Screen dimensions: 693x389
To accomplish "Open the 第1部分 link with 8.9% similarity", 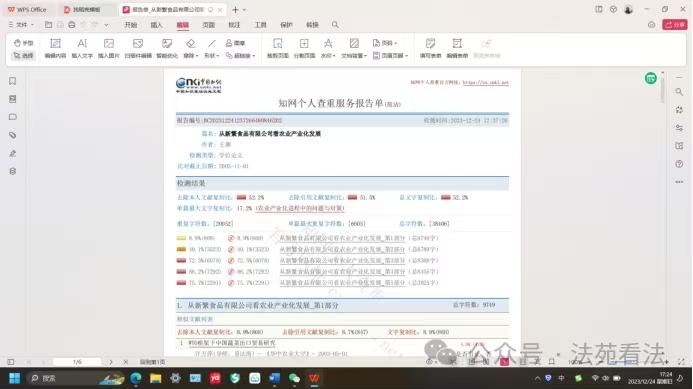I will (342, 238).
